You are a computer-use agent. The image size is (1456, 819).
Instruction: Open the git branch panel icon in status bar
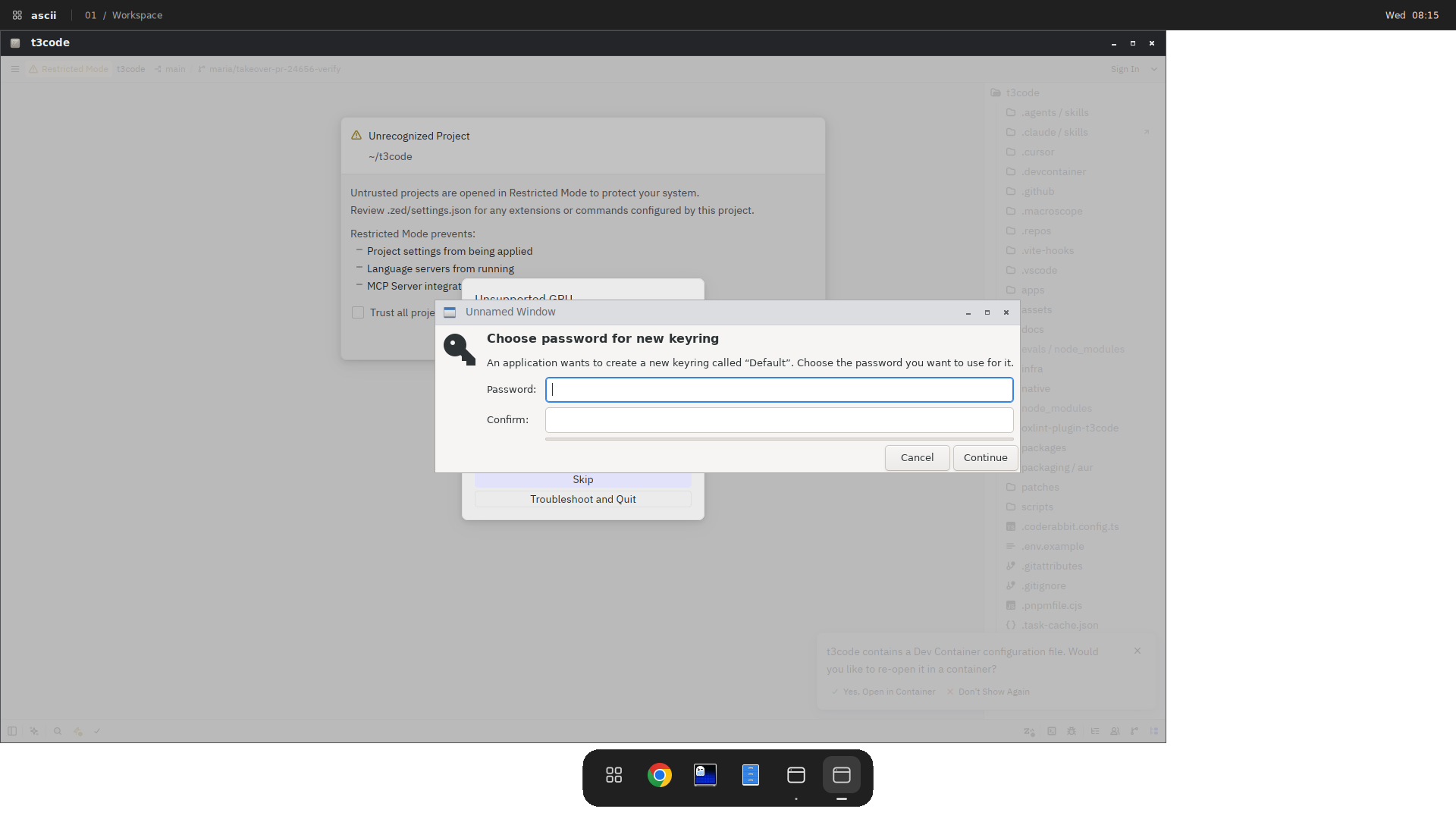[1134, 732]
